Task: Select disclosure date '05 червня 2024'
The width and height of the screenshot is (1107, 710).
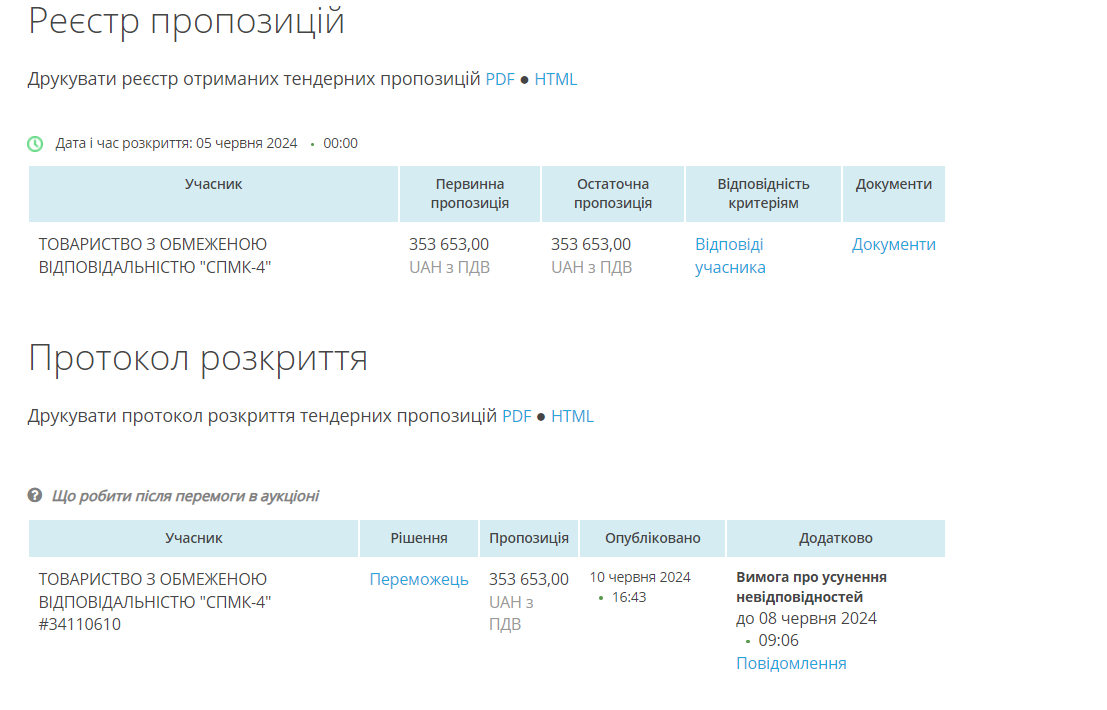Action: [x=246, y=143]
